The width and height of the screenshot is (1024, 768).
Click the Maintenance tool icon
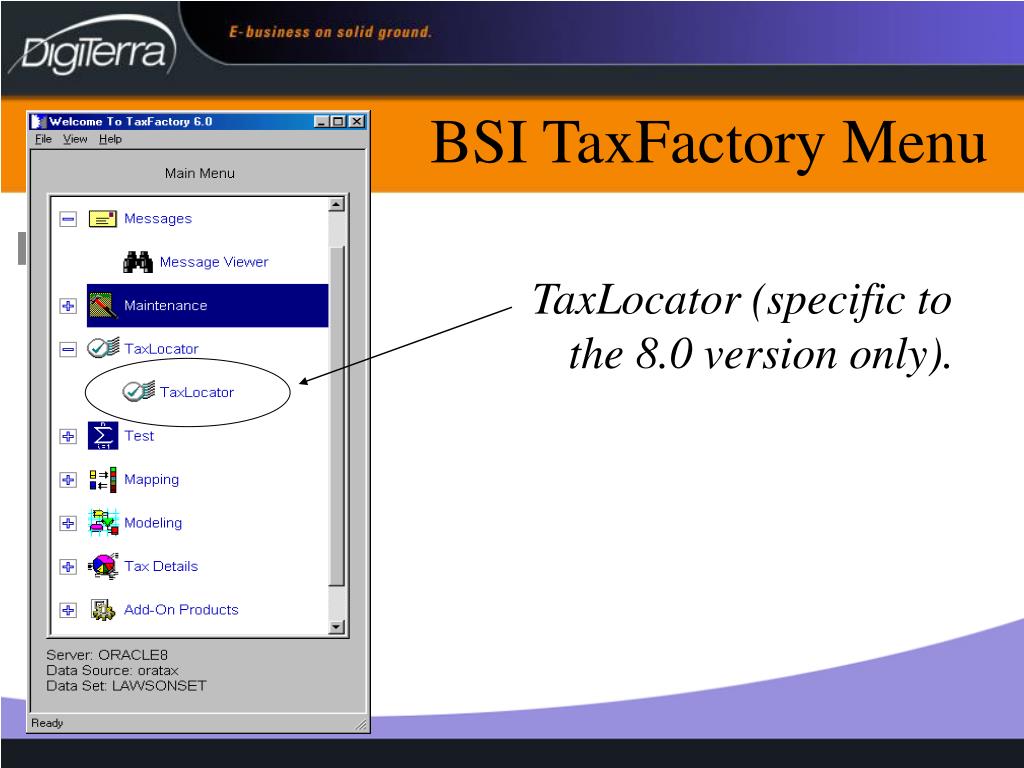click(103, 306)
